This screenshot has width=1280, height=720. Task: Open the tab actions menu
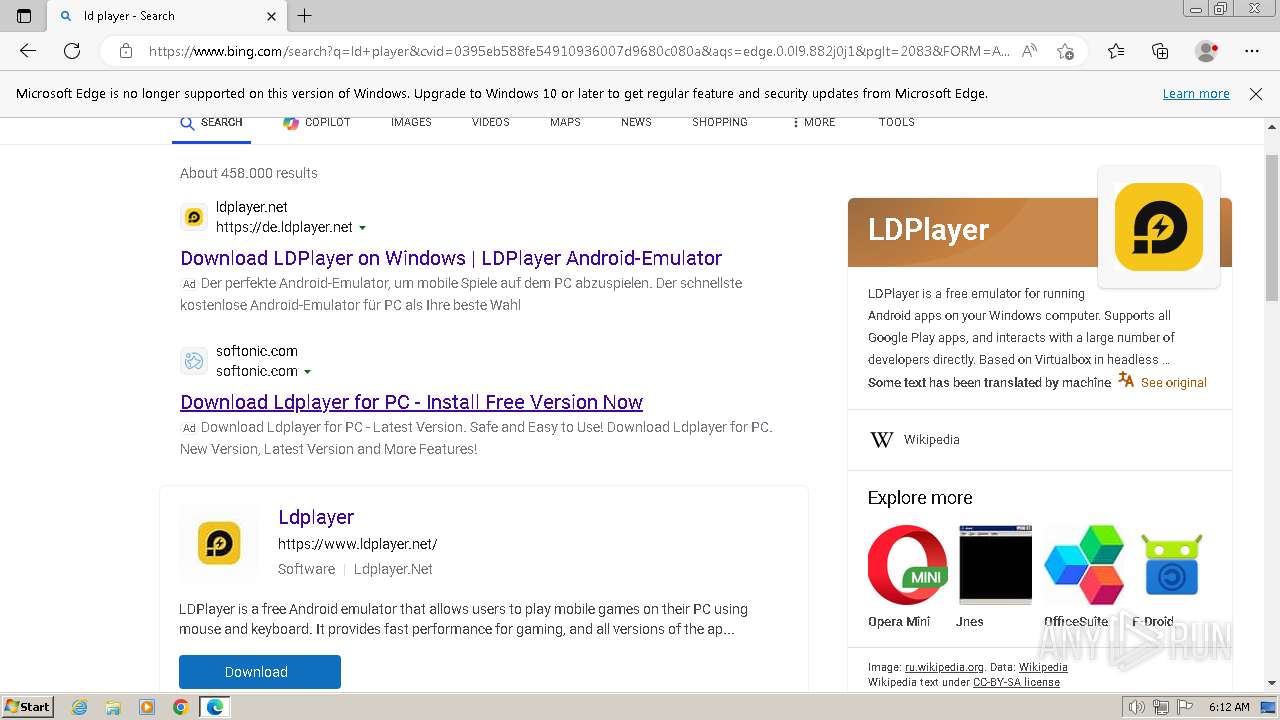click(24, 15)
